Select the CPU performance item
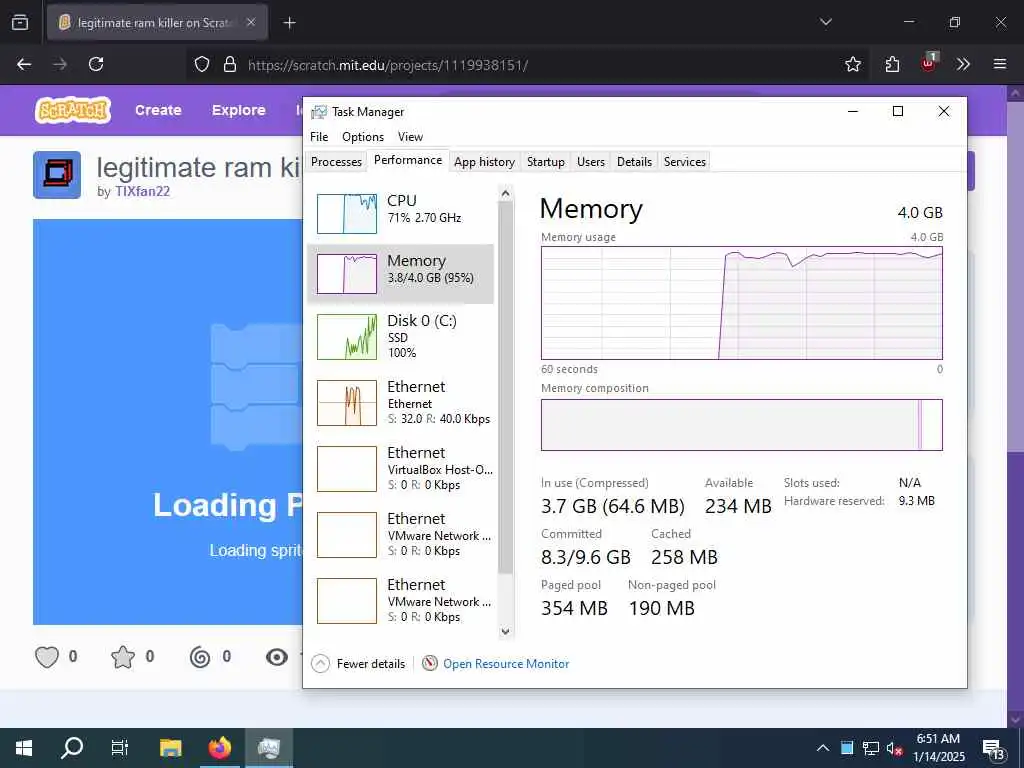This screenshot has height=768, width=1024. click(x=400, y=212)
